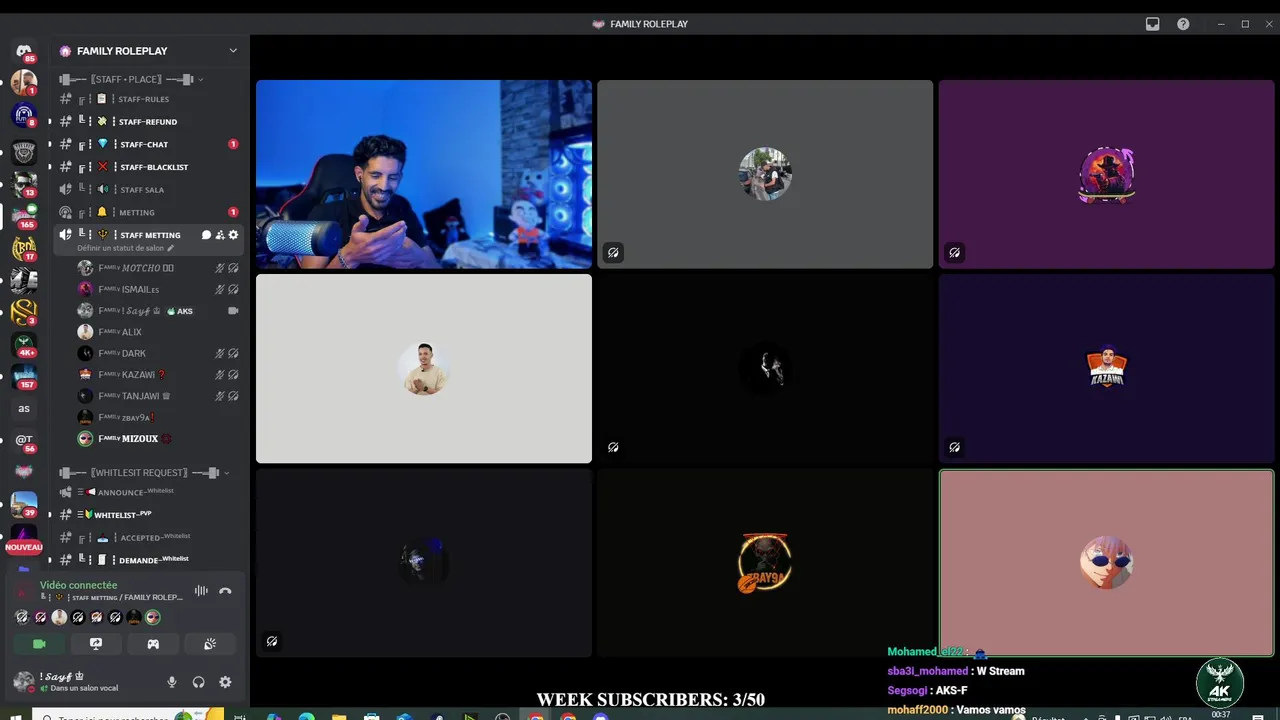The width and height of the screenshot is (1280, 720).
Task: Edit STAFF METTING channel settings gear
Action: click(233, 235)
